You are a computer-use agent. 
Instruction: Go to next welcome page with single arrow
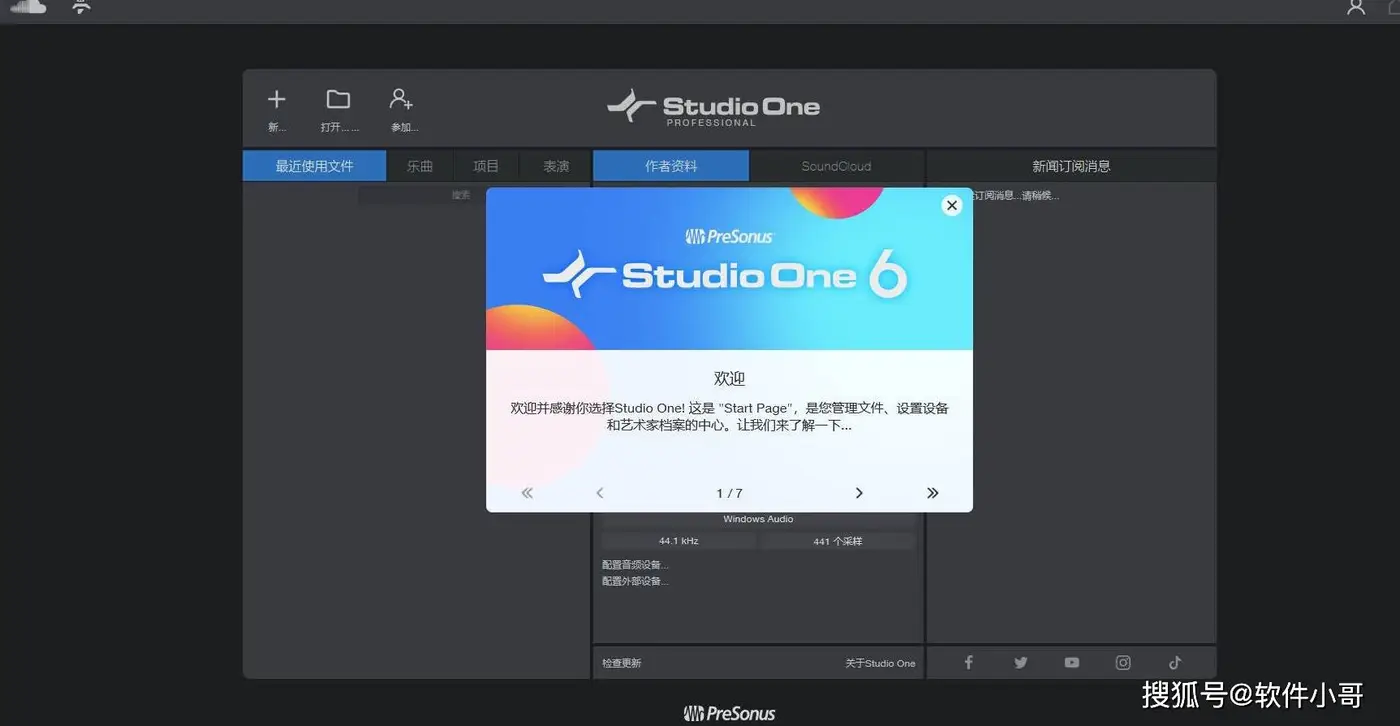click(859, 493)
